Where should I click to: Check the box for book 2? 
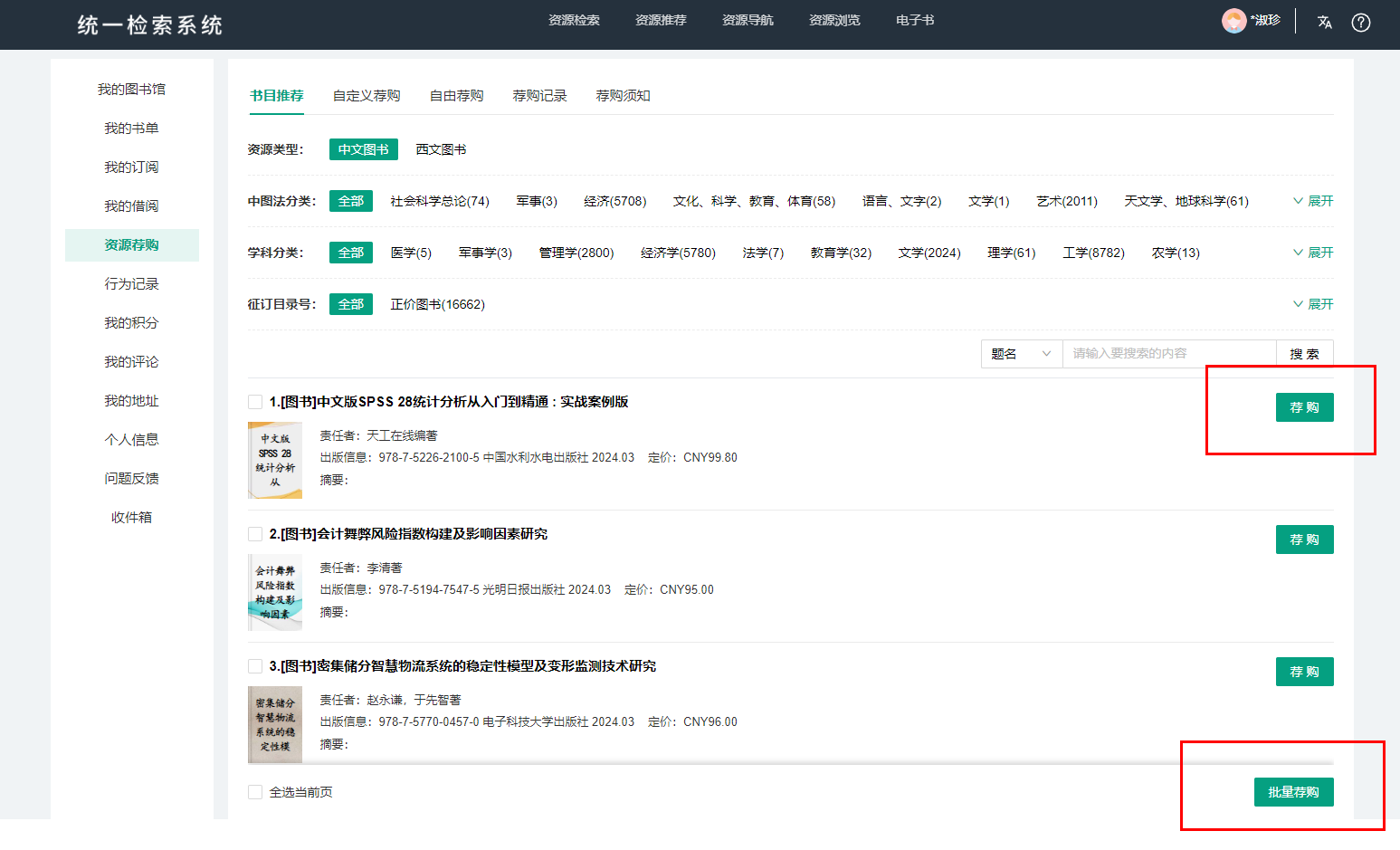coord(255,534)
